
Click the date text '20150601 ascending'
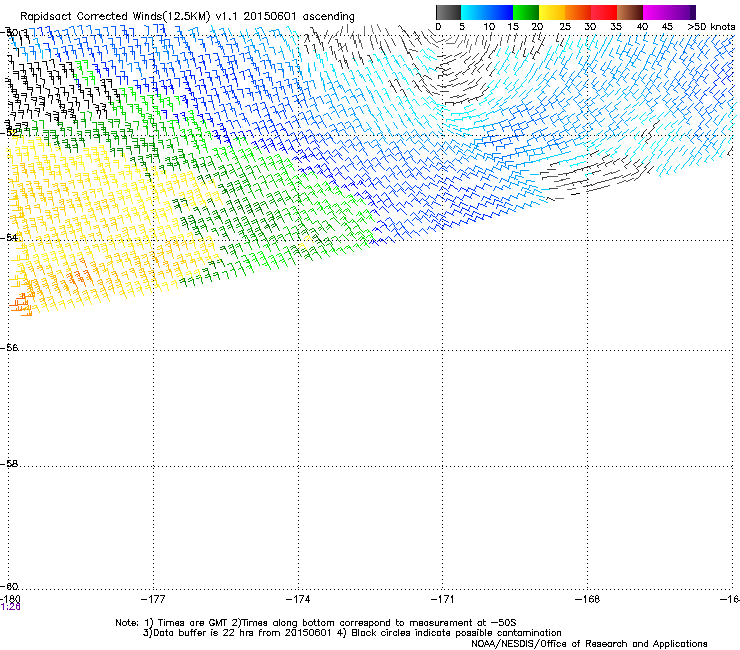(299, 17)
